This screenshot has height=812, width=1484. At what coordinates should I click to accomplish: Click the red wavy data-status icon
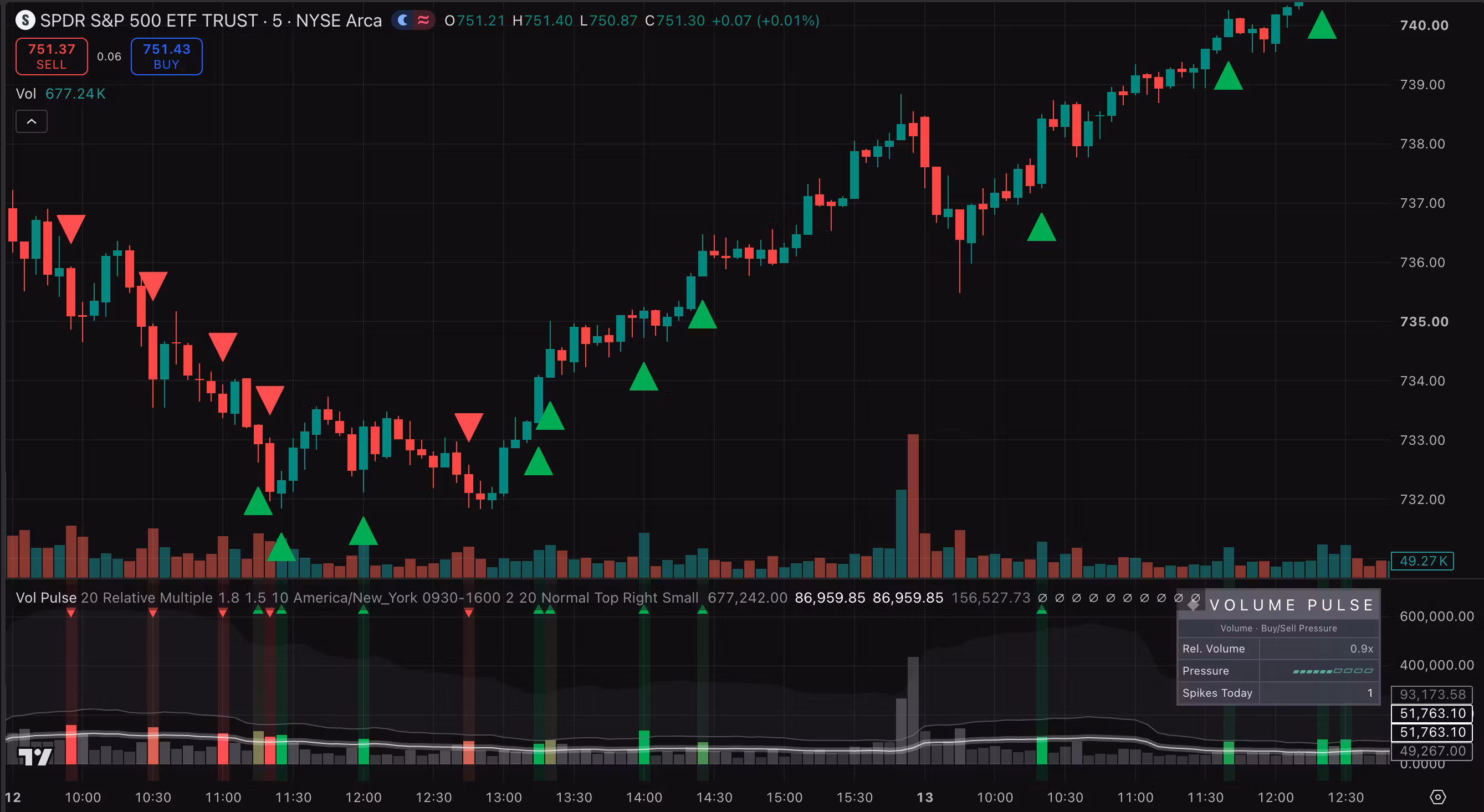click(423, 20)
